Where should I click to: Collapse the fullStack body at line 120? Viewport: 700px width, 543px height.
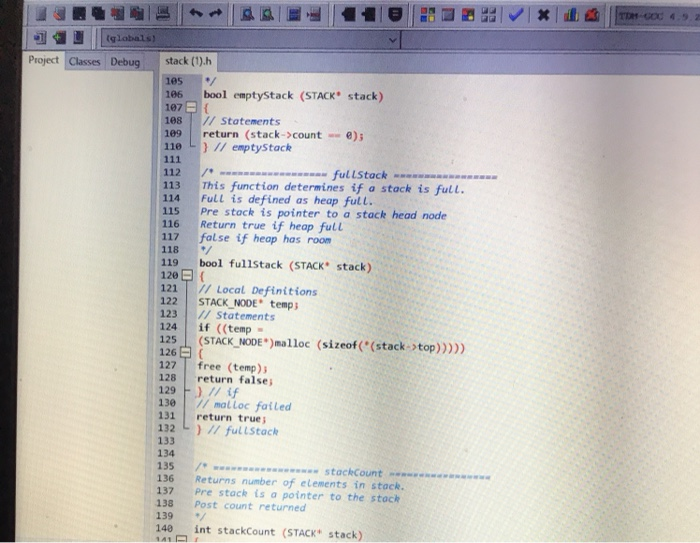(x=188, y=275)
